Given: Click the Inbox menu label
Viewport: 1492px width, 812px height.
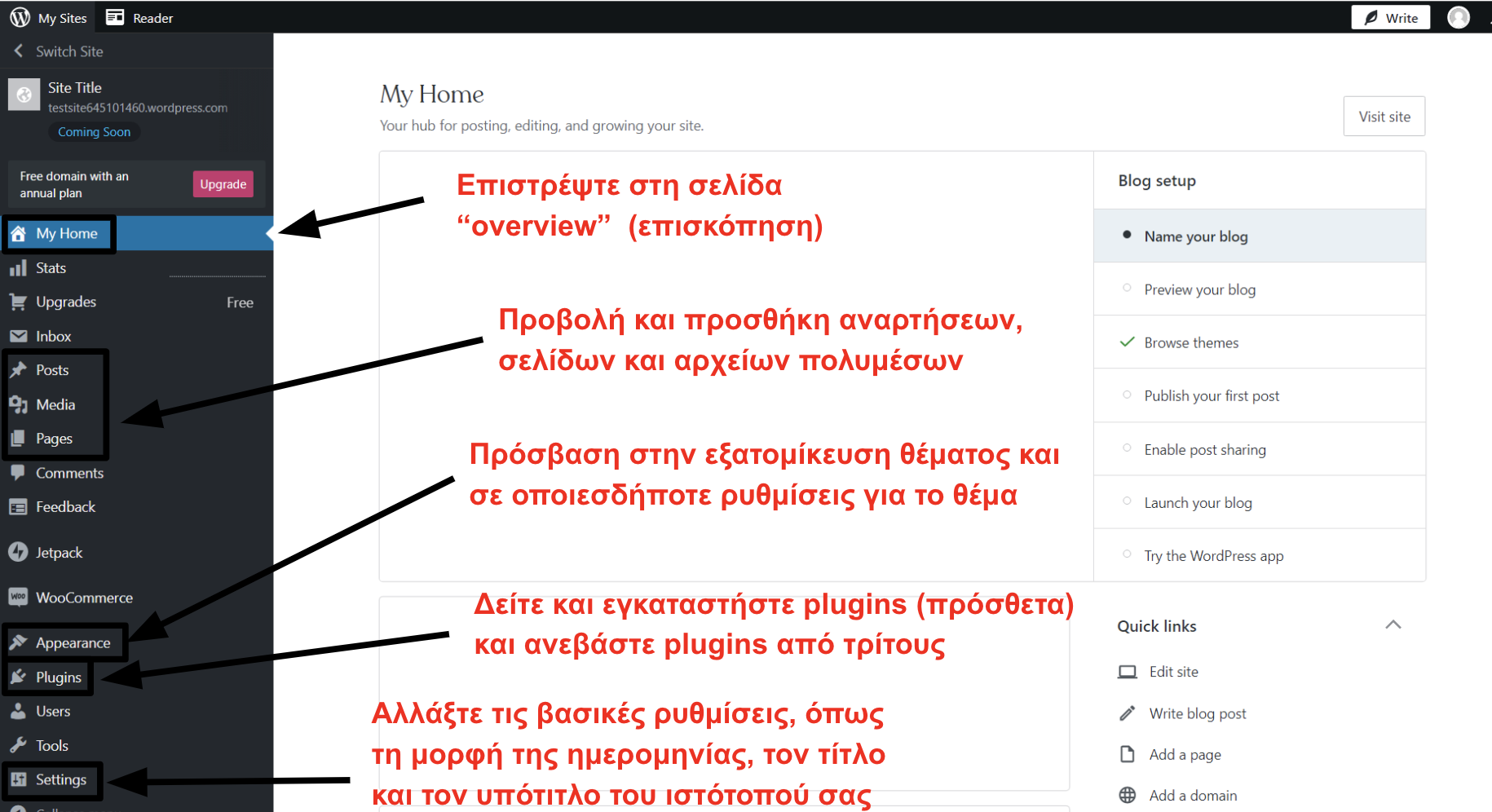Looking at the screenshot, I should click(54, 336).
